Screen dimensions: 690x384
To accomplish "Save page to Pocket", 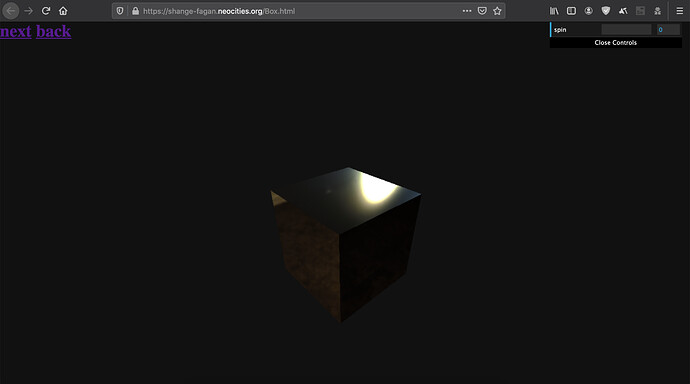I will [482, 11].
